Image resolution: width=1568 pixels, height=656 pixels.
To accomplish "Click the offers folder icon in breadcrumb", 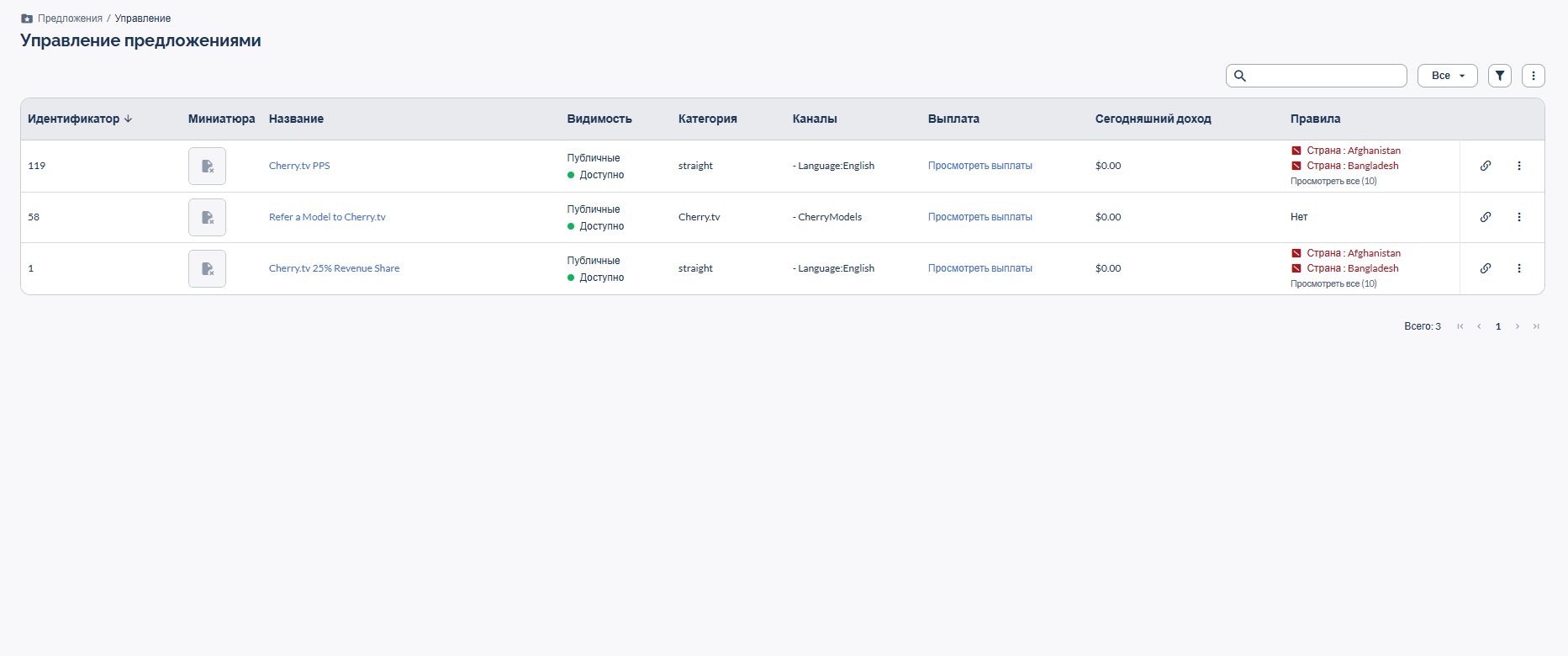I will pyautogui.click(x=27, y=19).
